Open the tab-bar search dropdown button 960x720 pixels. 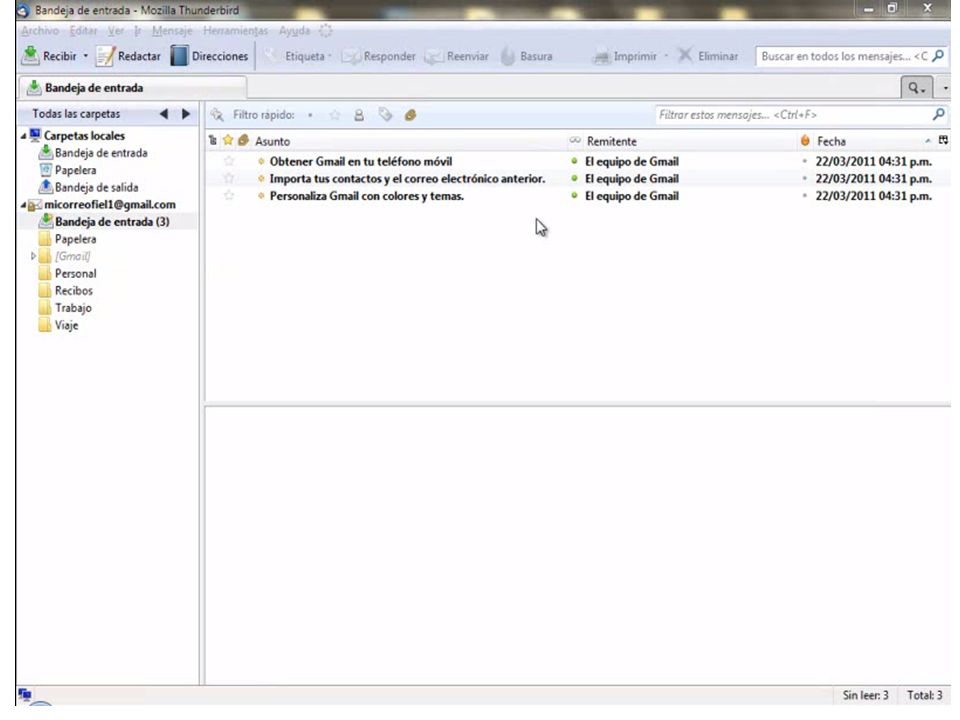(917, 88)
